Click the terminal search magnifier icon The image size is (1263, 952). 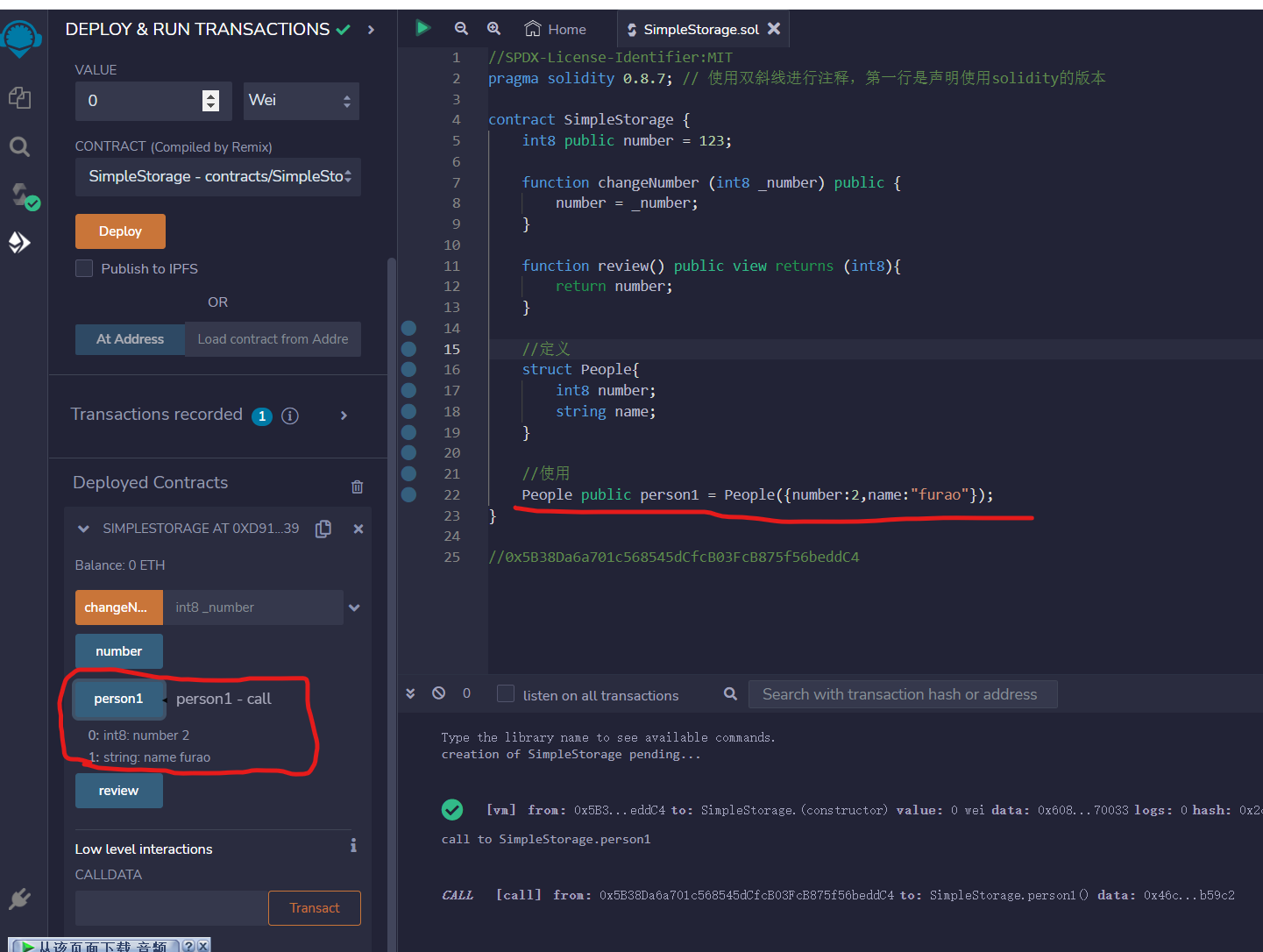coord(730,694)
